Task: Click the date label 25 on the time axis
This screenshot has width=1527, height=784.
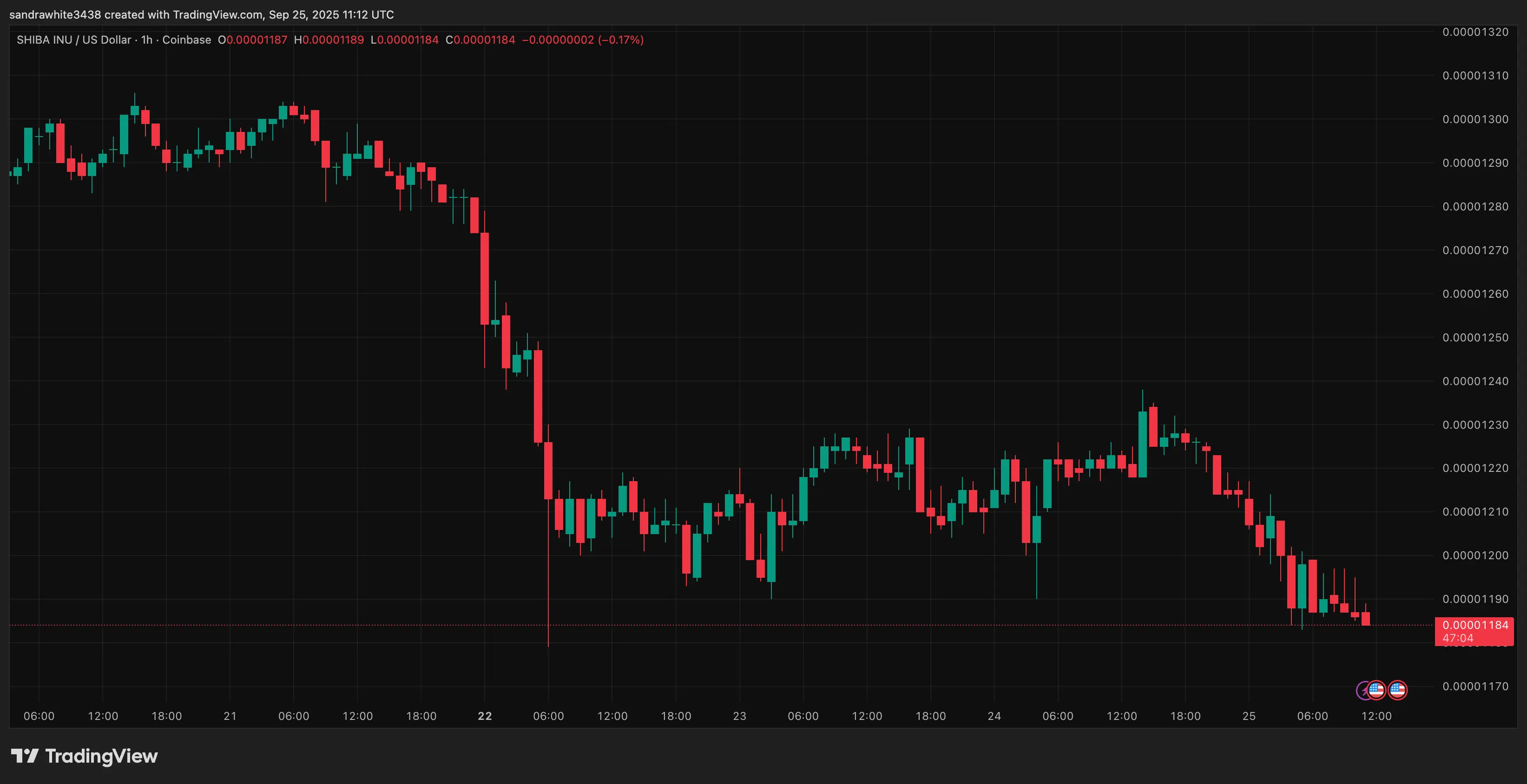Action: click(x=1249, y=716)
